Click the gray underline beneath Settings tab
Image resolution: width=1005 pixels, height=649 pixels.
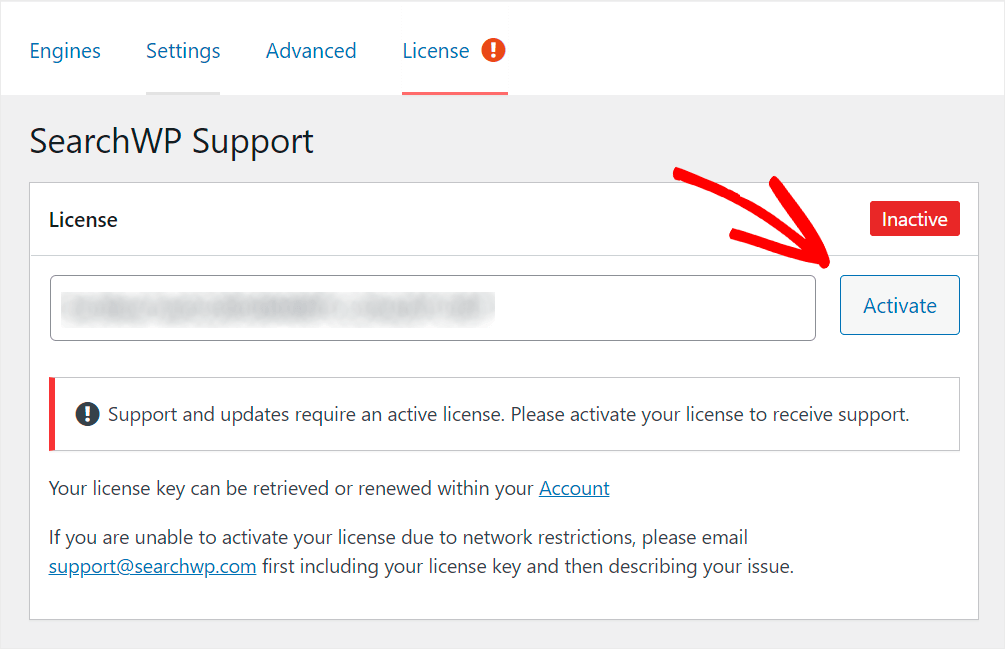pyautogui.click(x=183, y=94)
